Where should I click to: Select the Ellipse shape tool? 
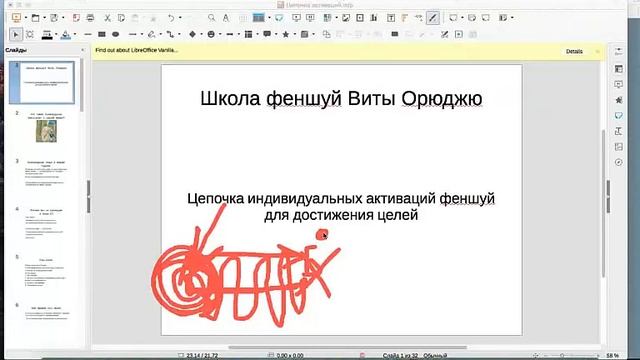point(116,35)
